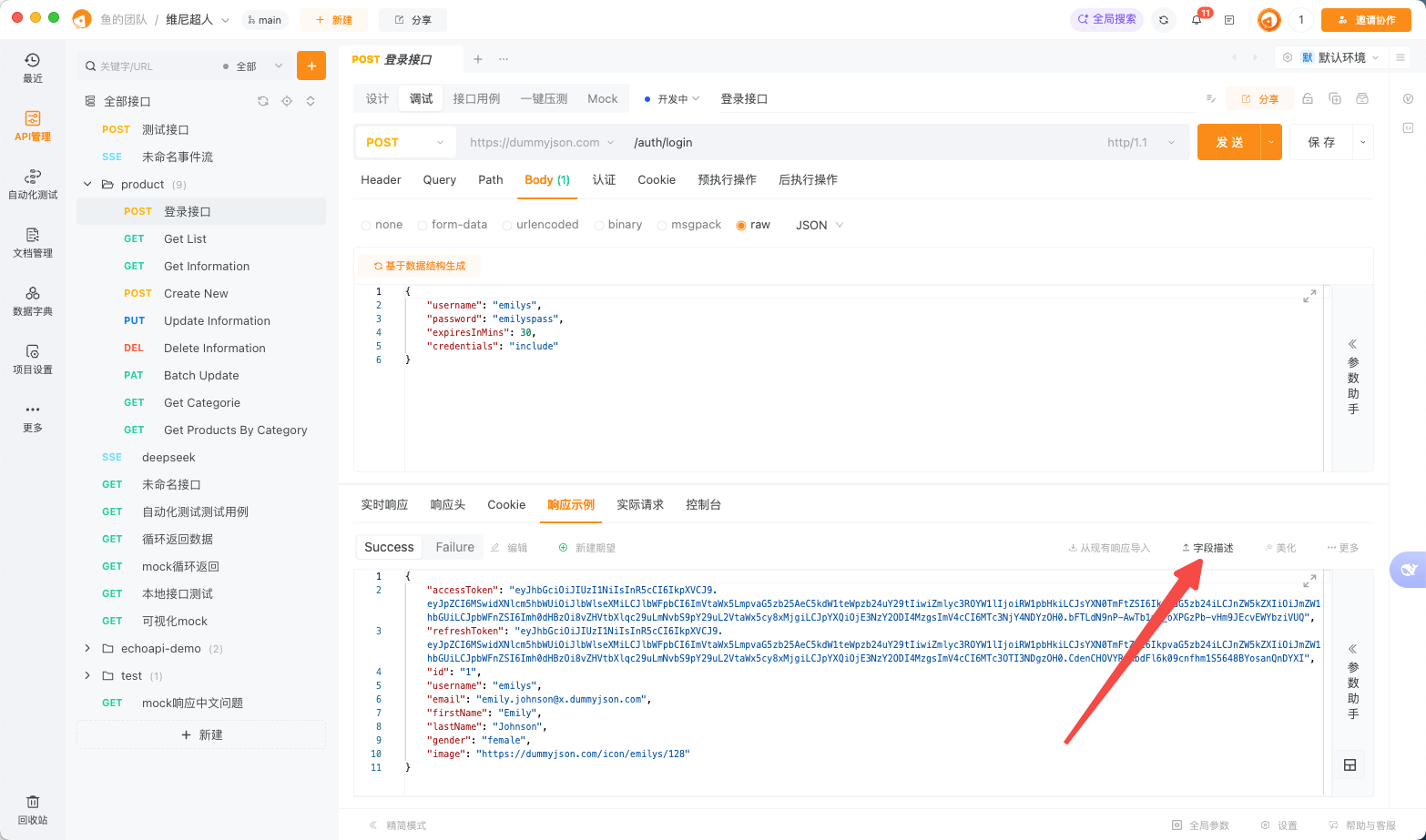Screen dimensions: 1426x840
Task: Select the urlencoded body type
Action: pyautogui.click(x=541, y=225)
